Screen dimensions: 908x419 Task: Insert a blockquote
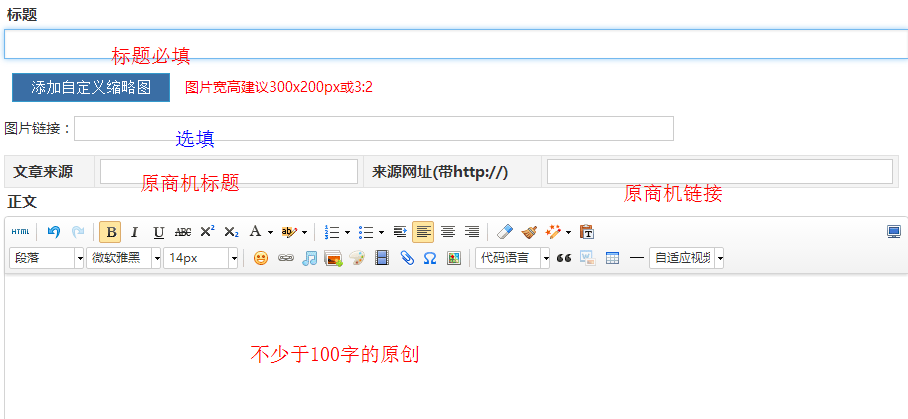(563, 258)
